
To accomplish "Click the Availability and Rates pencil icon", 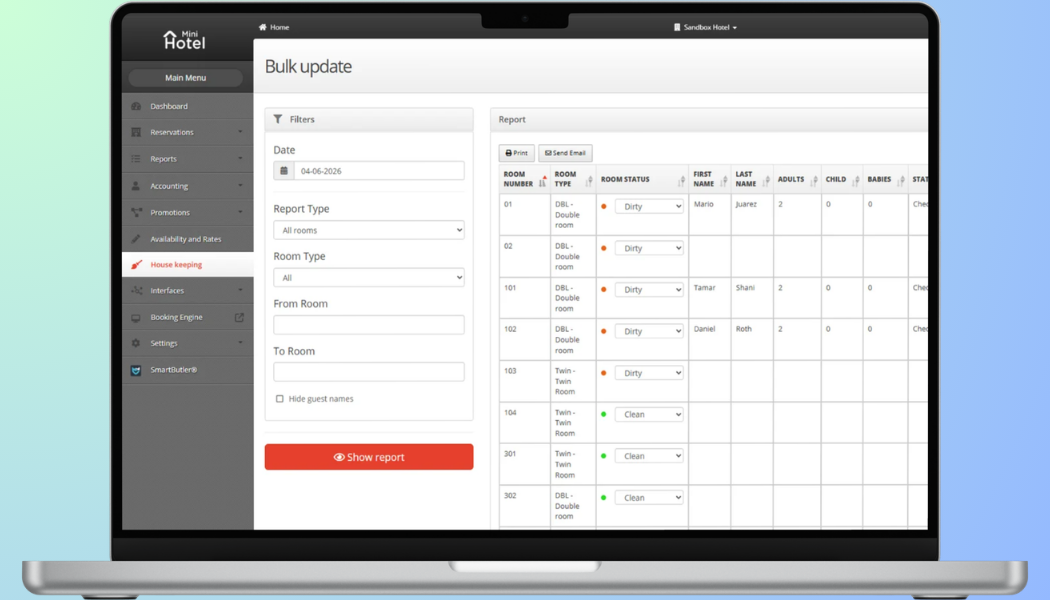I will [136, 238].
